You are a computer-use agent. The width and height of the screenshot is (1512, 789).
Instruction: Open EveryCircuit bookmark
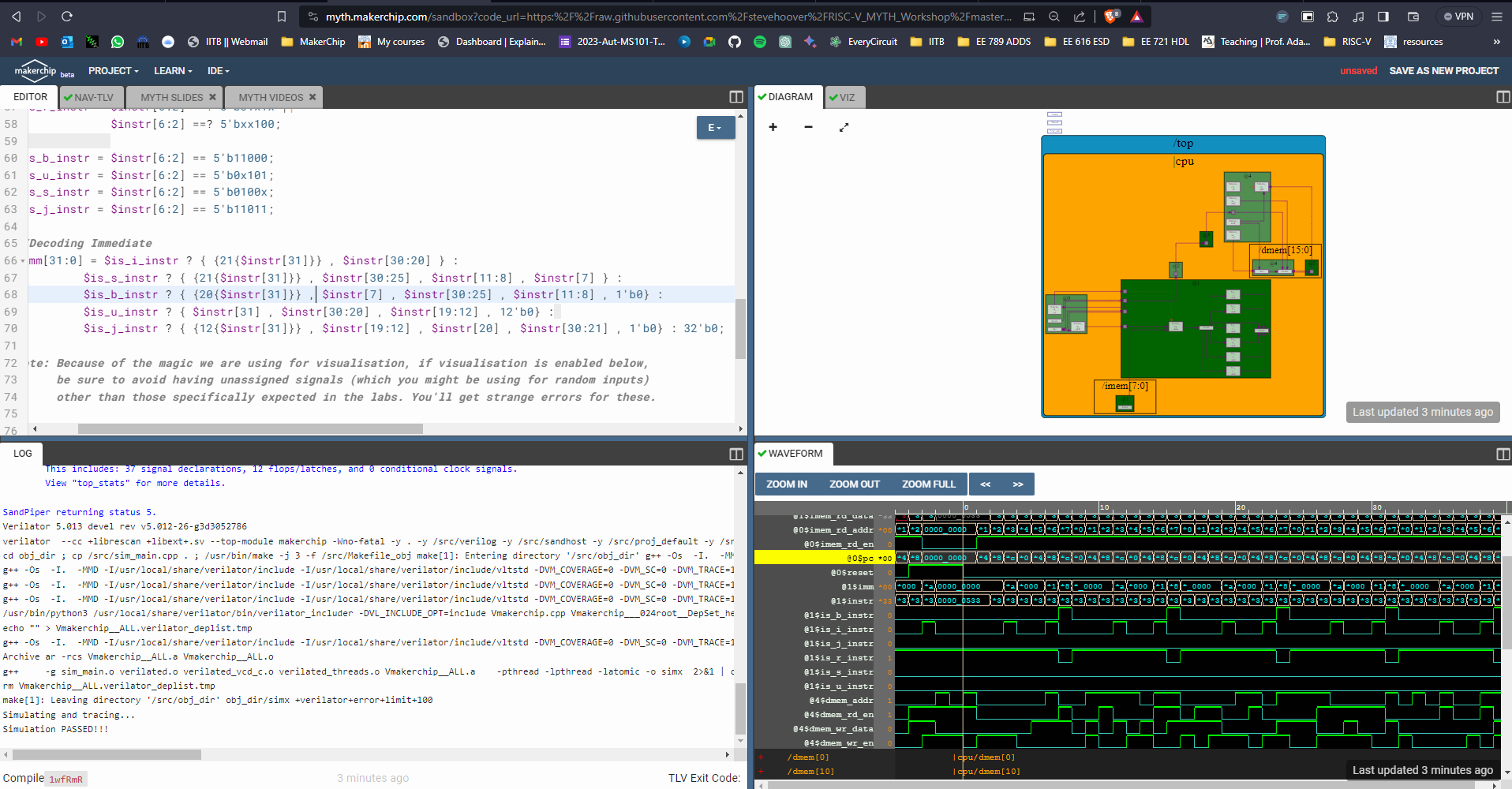(x=863, y=42)
